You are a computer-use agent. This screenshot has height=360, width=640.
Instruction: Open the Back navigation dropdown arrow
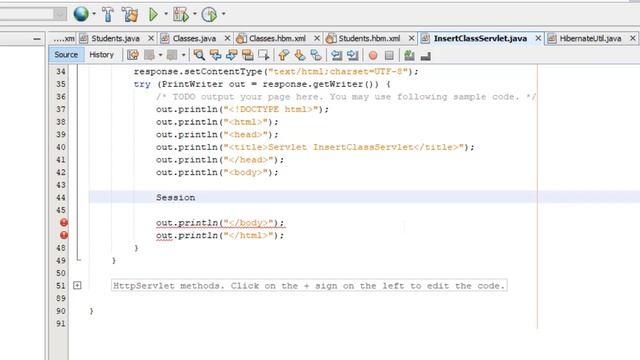point(160,55)
